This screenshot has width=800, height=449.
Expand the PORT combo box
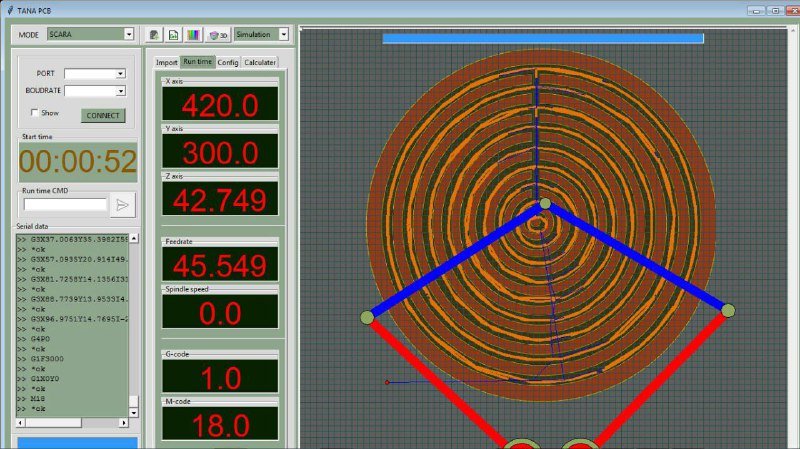[120, 74]
